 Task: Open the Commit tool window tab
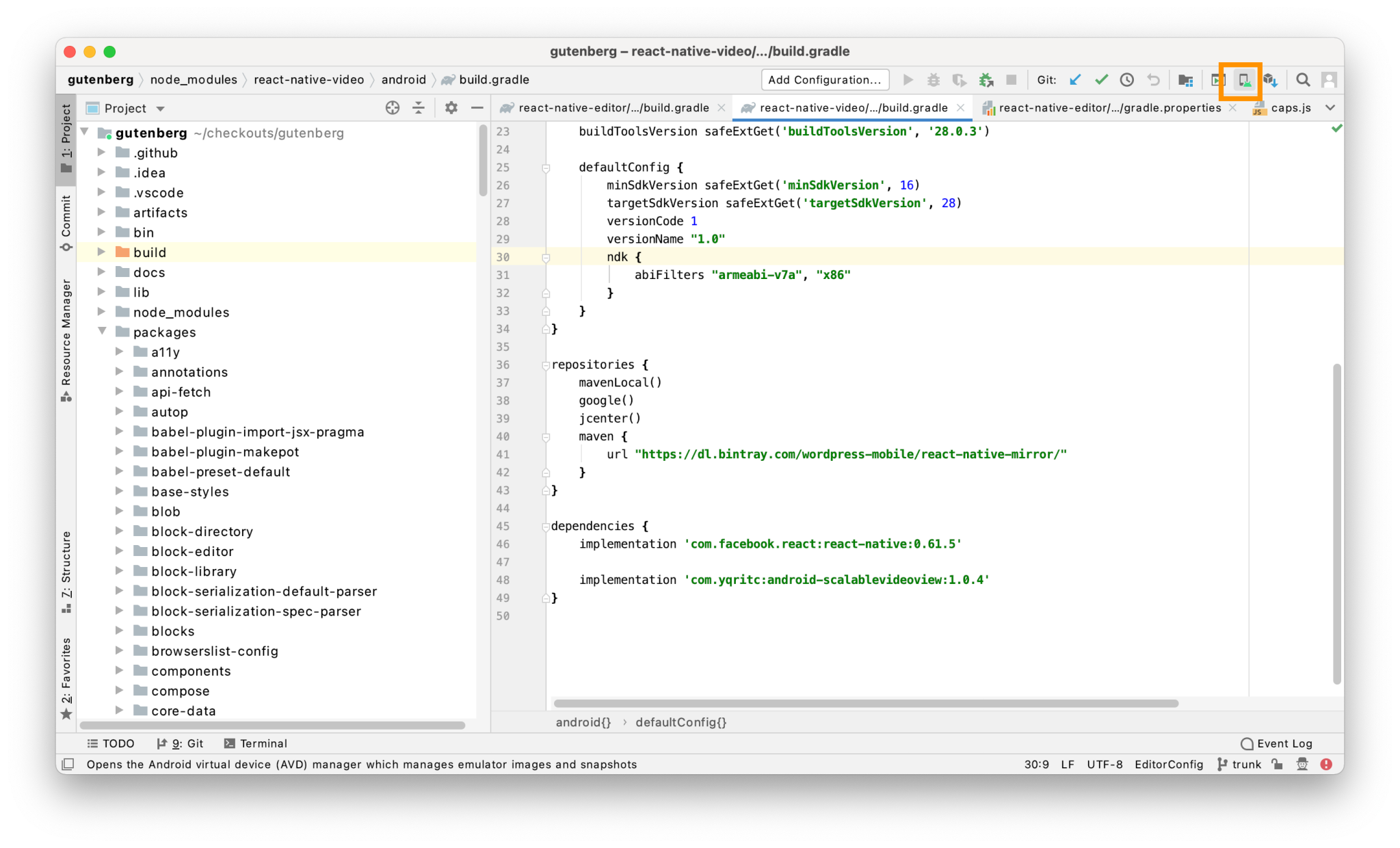click(x=66, y=224)
